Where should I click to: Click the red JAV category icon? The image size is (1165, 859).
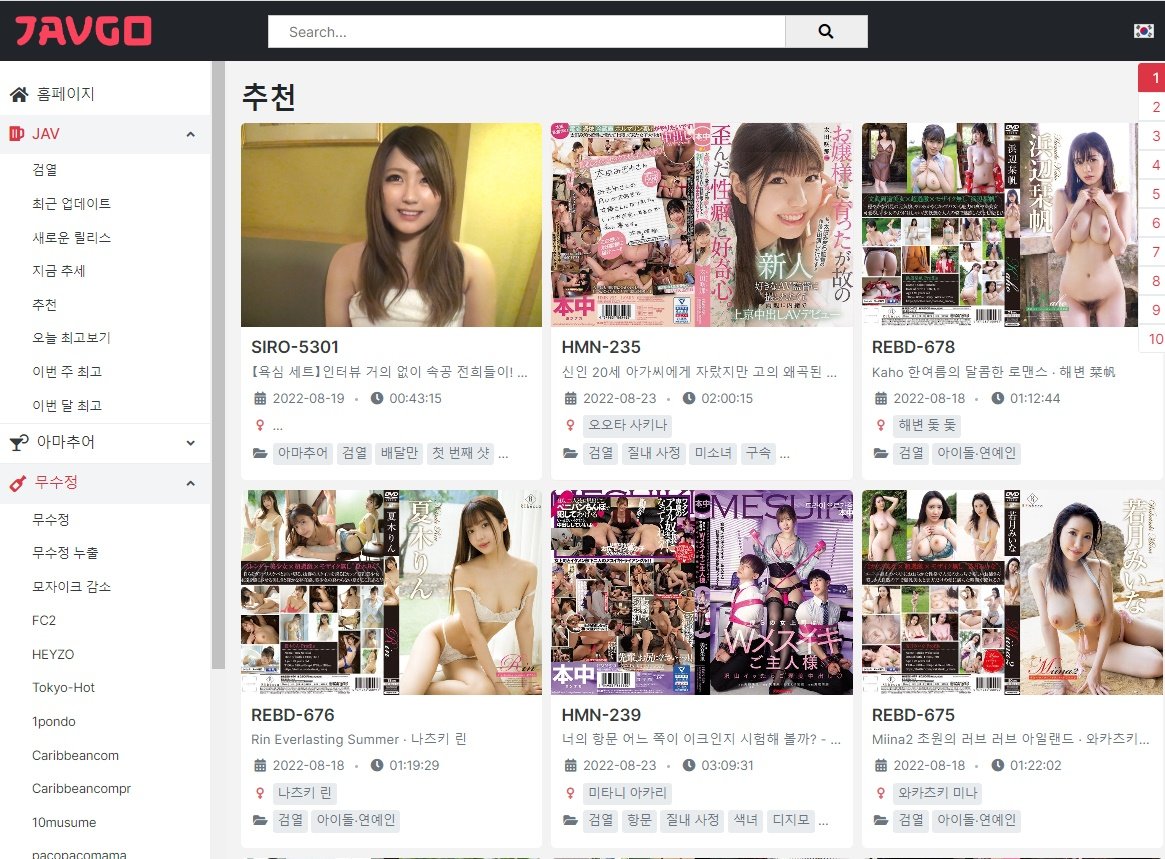(17, 134)
